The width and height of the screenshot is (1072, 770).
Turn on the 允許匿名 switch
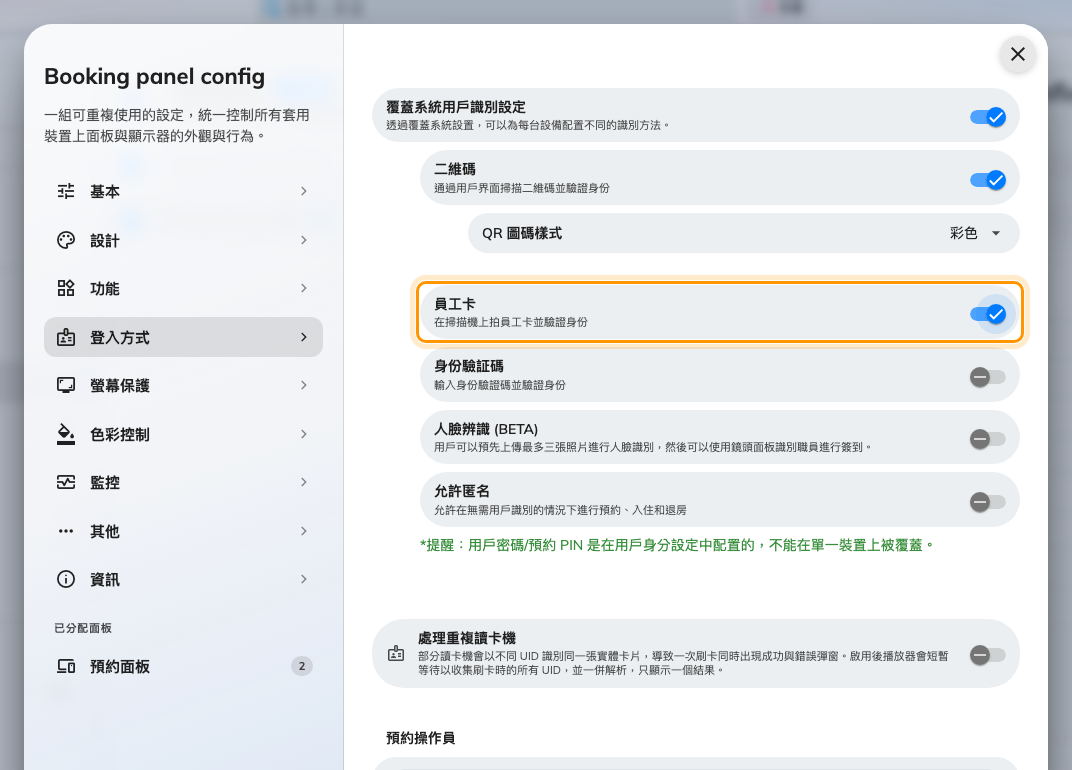pos(987,502)
